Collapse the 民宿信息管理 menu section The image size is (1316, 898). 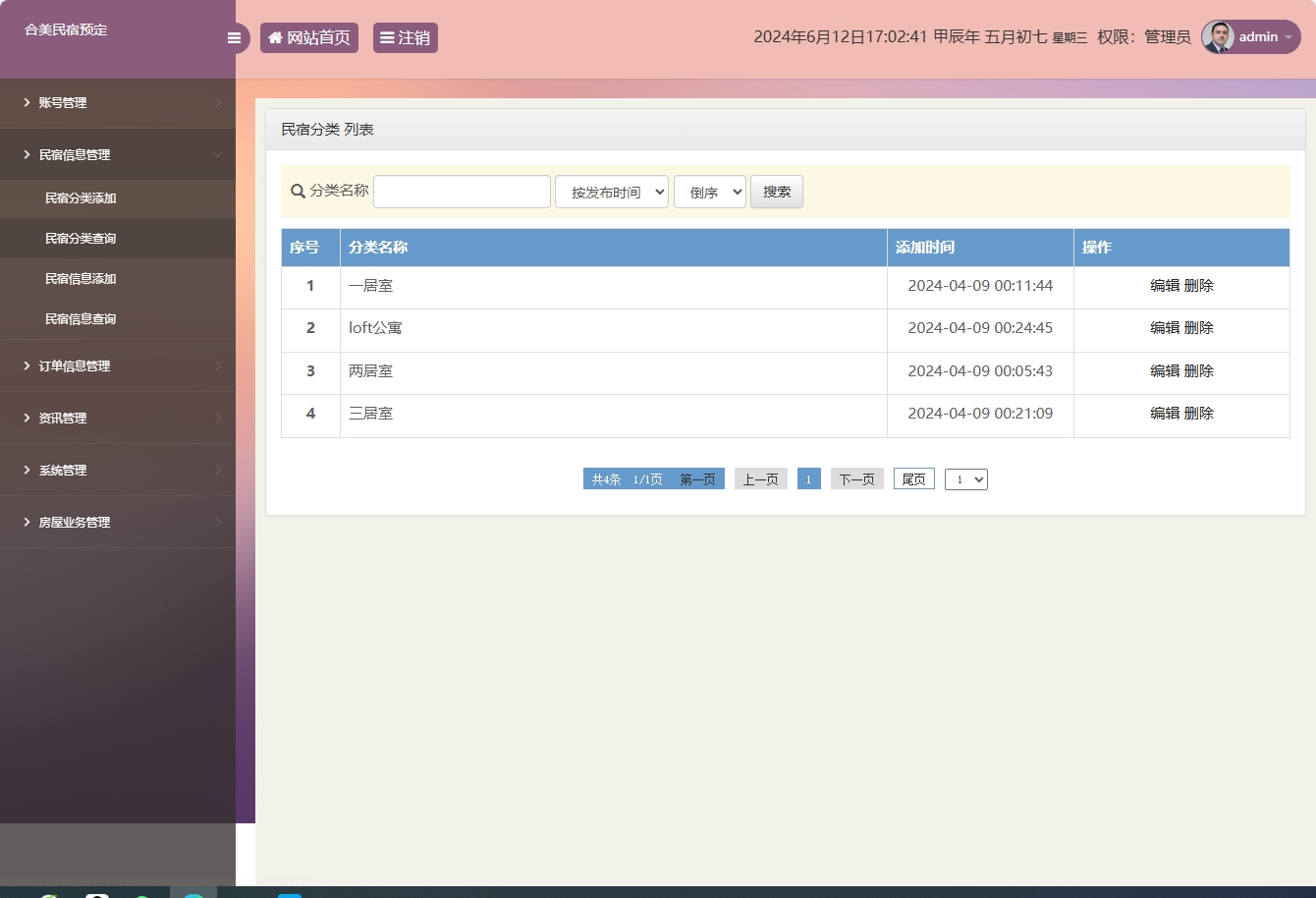point(76,154)
